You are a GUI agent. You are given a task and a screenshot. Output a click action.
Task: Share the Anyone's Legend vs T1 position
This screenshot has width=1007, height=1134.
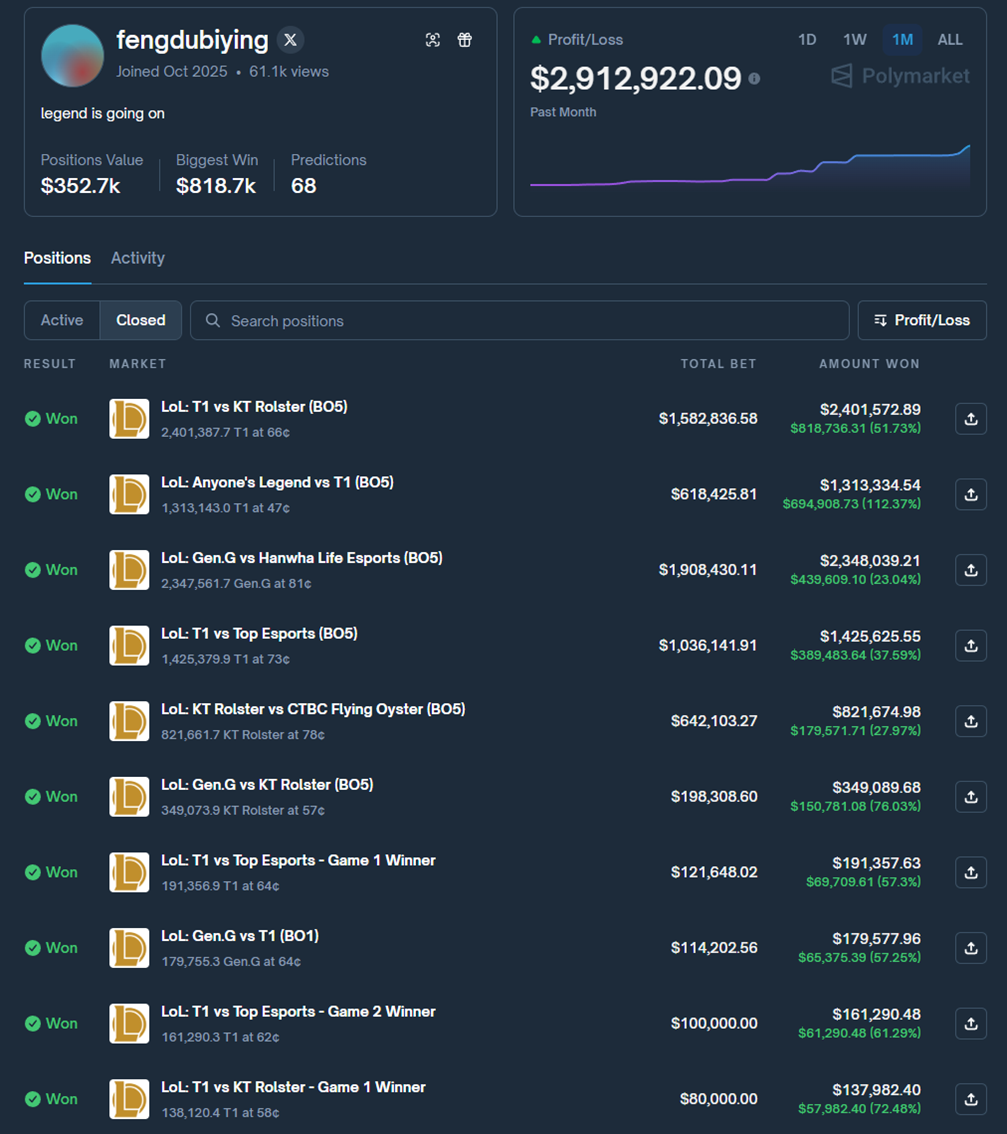[970, 494]
